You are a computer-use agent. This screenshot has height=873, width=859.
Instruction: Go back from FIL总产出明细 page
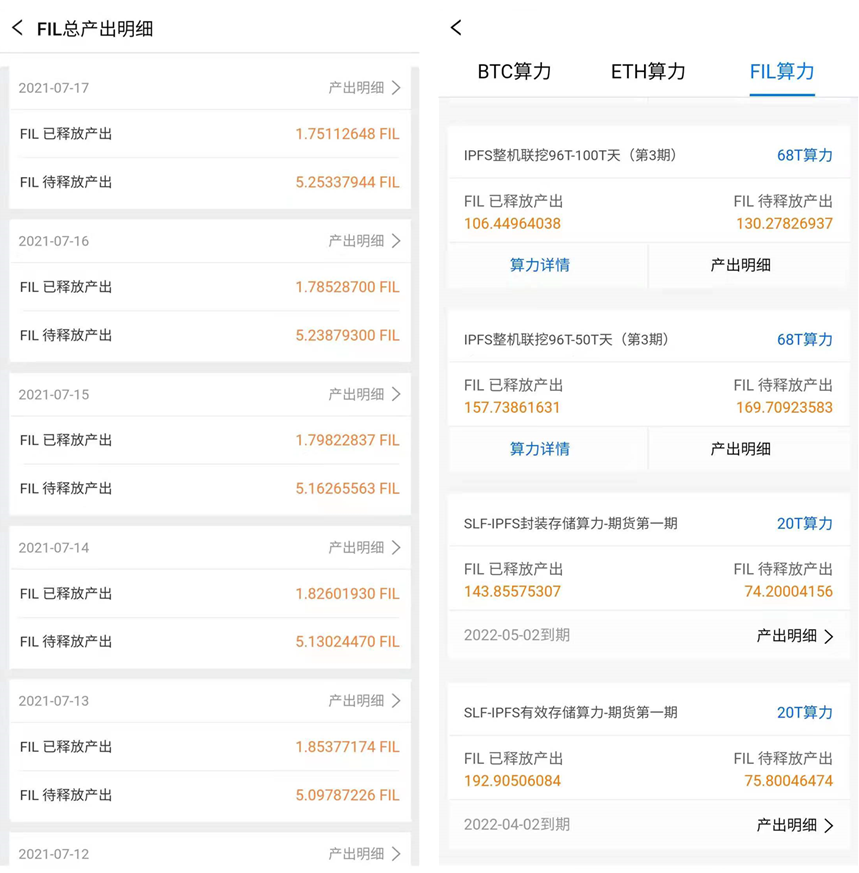18,29
